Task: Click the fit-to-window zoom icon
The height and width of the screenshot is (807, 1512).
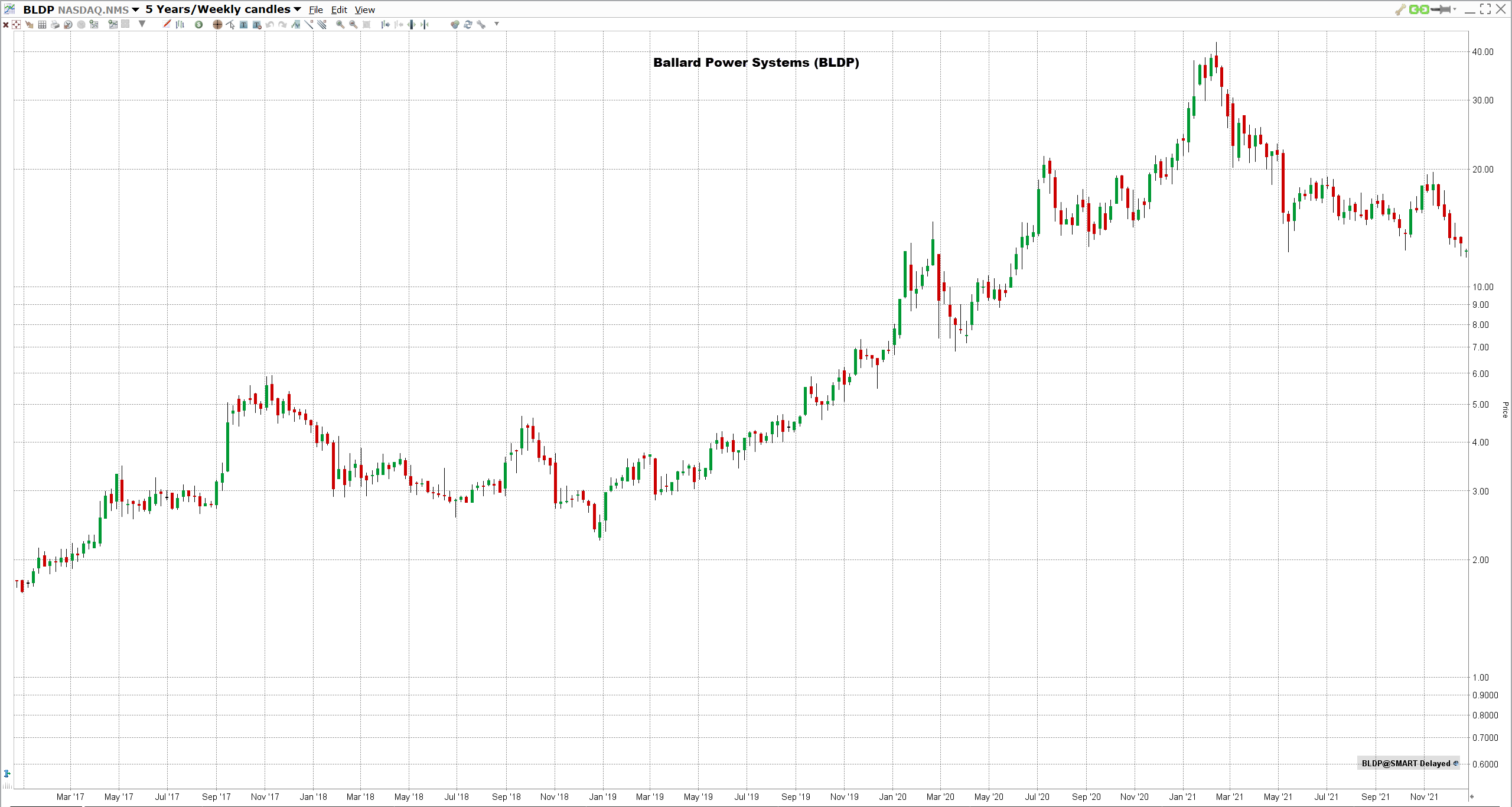Action: click(367, 25)
